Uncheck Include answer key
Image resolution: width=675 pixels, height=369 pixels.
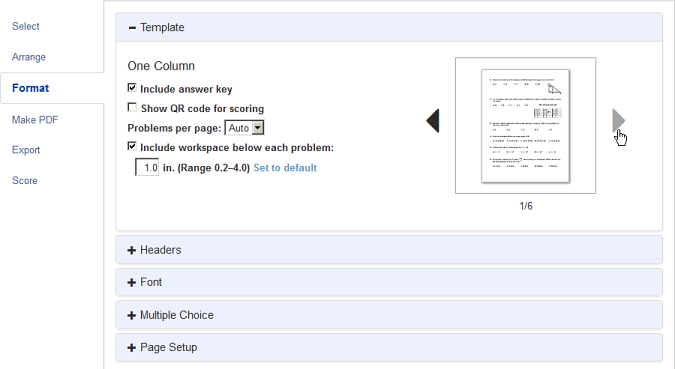(x=132, y=88)
